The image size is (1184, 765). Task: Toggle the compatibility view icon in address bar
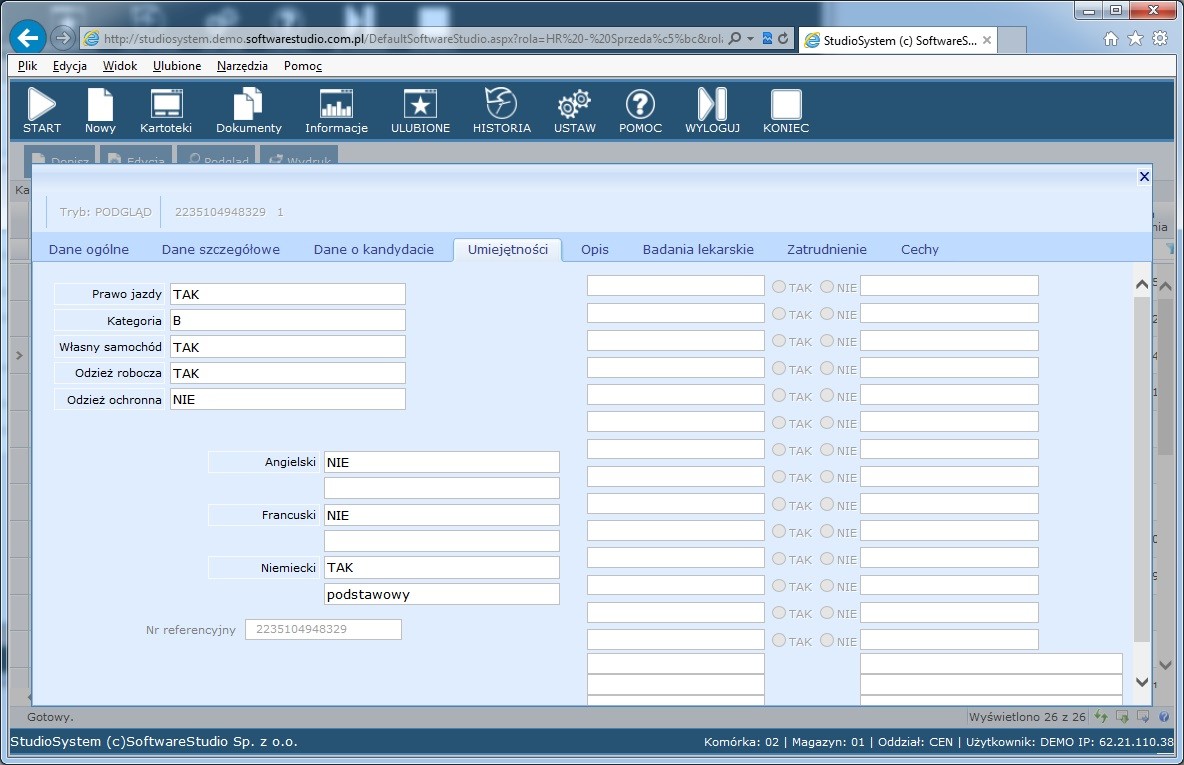pyautogui.click(x=767, y=39)
